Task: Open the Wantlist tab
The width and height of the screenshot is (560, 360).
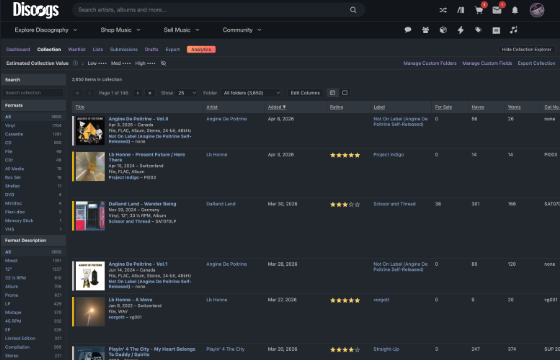Action: pyautogui.click(x=76, y=49)
